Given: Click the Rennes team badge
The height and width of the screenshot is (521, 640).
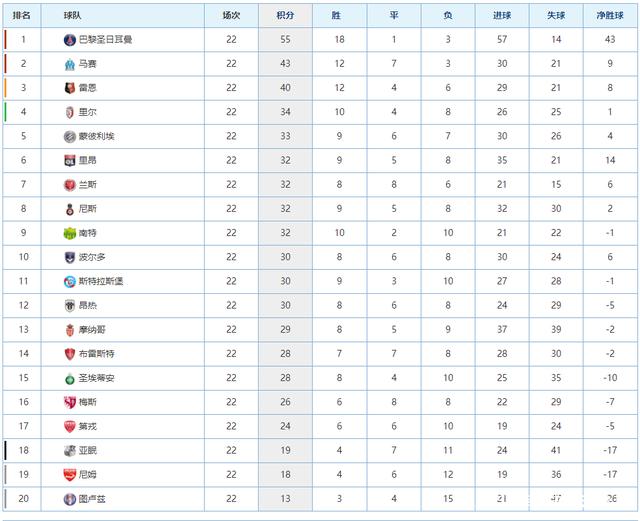Looking at the screenshot, I should click(x=70, y=88).
